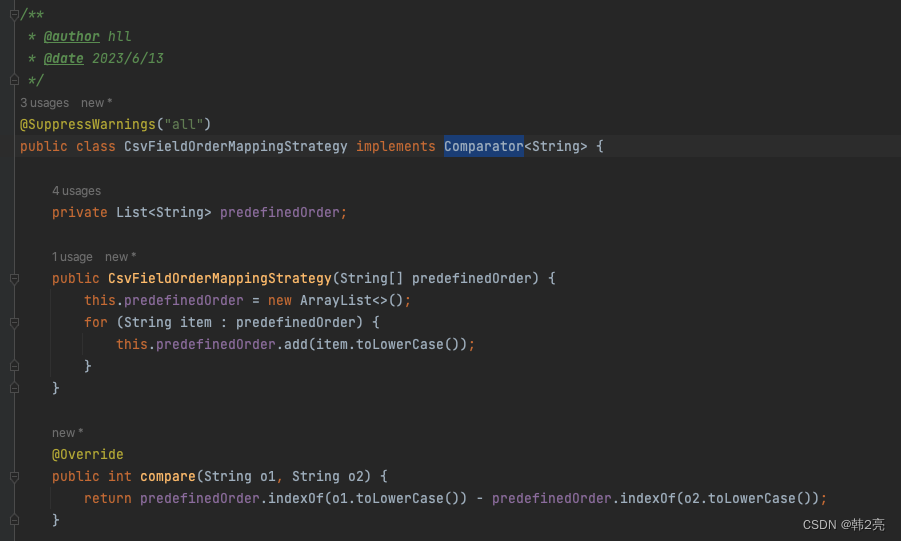The image size is (901, 541).
Task: Click the Javadoc comment end fold marker
Action: point(14,80)
